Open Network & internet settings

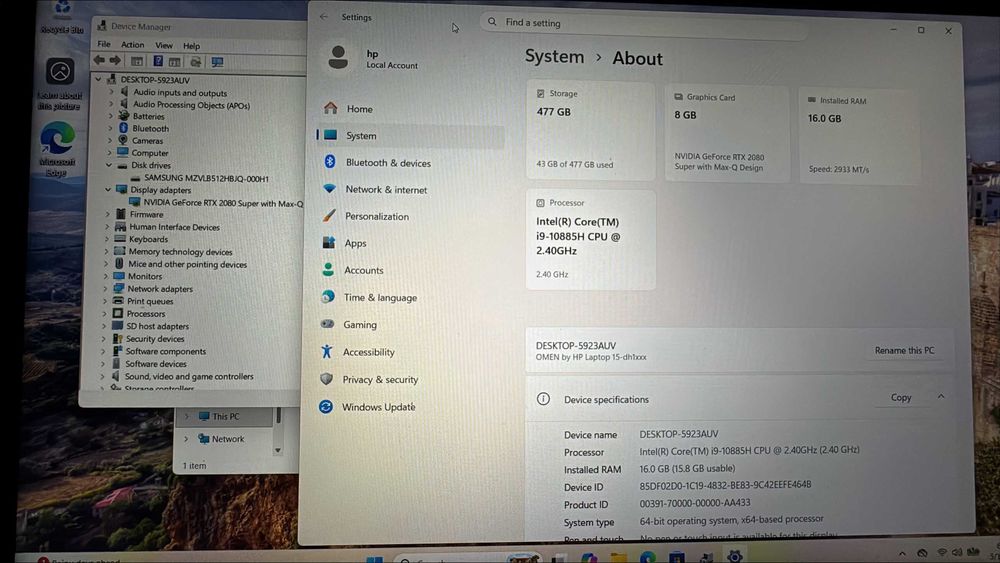(386, 189)
